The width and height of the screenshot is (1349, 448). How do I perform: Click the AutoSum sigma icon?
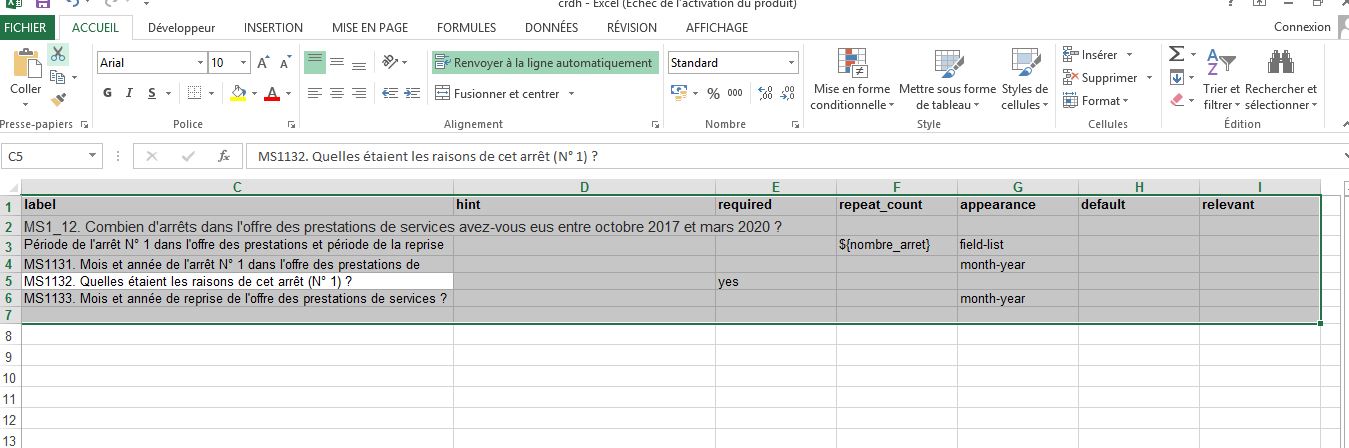pyautogui.click(x=1177, y=55)
